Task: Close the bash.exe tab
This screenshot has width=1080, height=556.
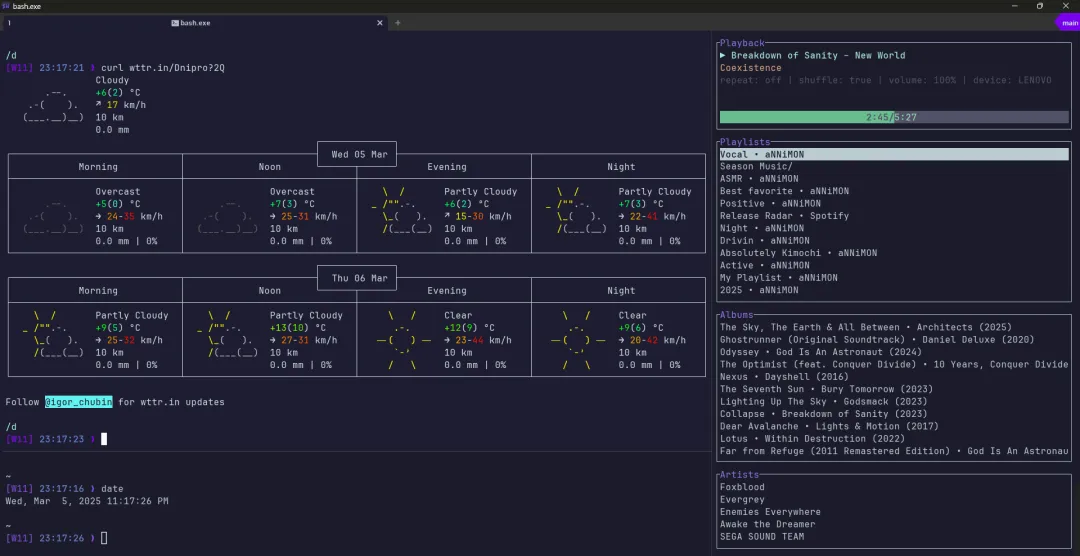Action: coord(380,23)
